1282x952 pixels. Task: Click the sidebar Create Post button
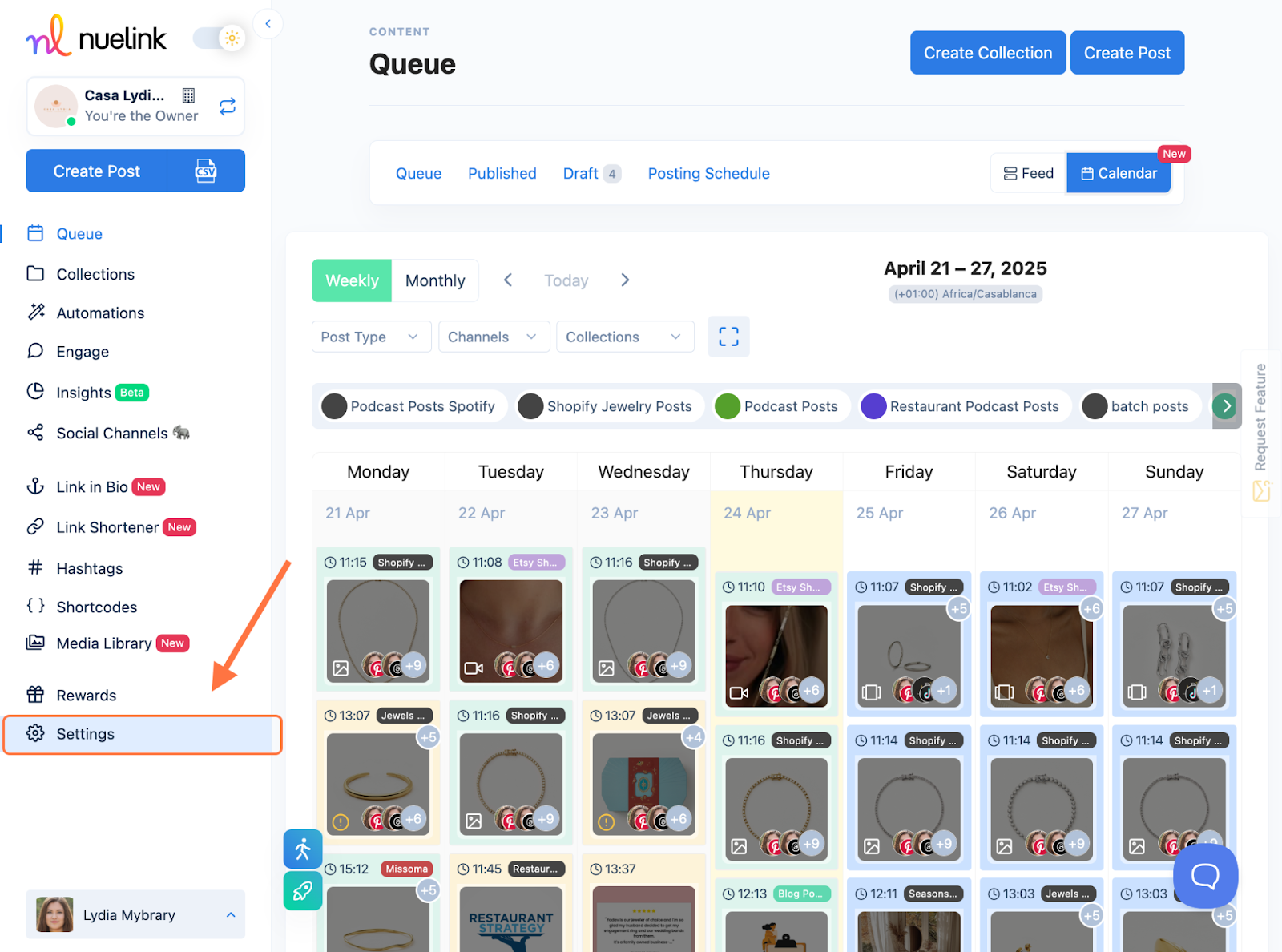click(97, 171)
